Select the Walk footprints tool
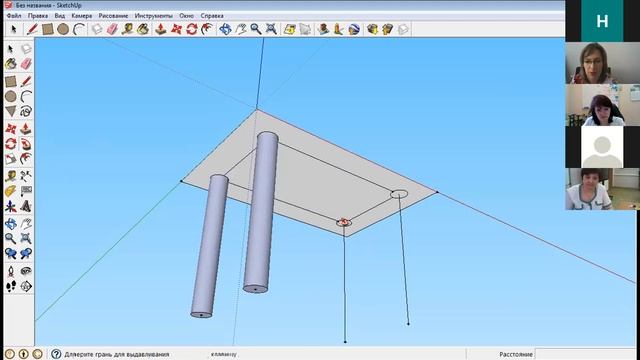The height and width of the screenshot is (360, 640). click(11, 287)
